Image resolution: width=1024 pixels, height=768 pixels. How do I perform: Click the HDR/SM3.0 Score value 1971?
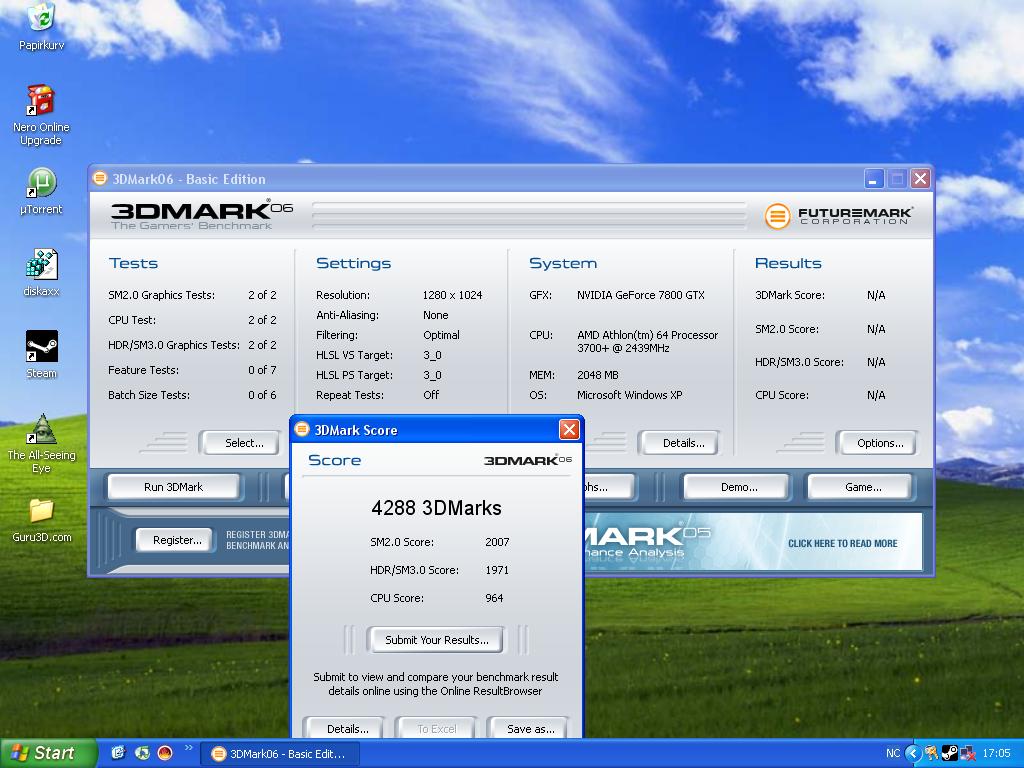pos(497,570)
